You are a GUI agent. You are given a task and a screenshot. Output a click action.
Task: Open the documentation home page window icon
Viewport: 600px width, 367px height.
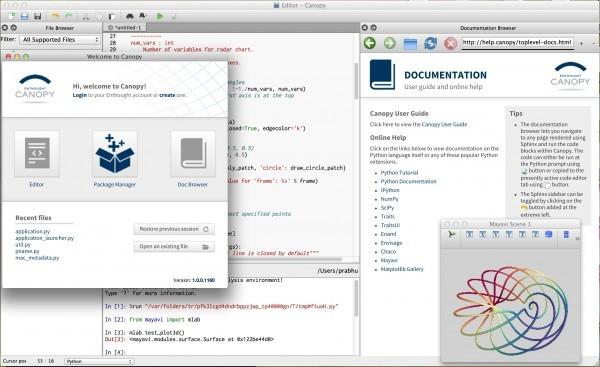pyautogui.click(x=410, y=43)
